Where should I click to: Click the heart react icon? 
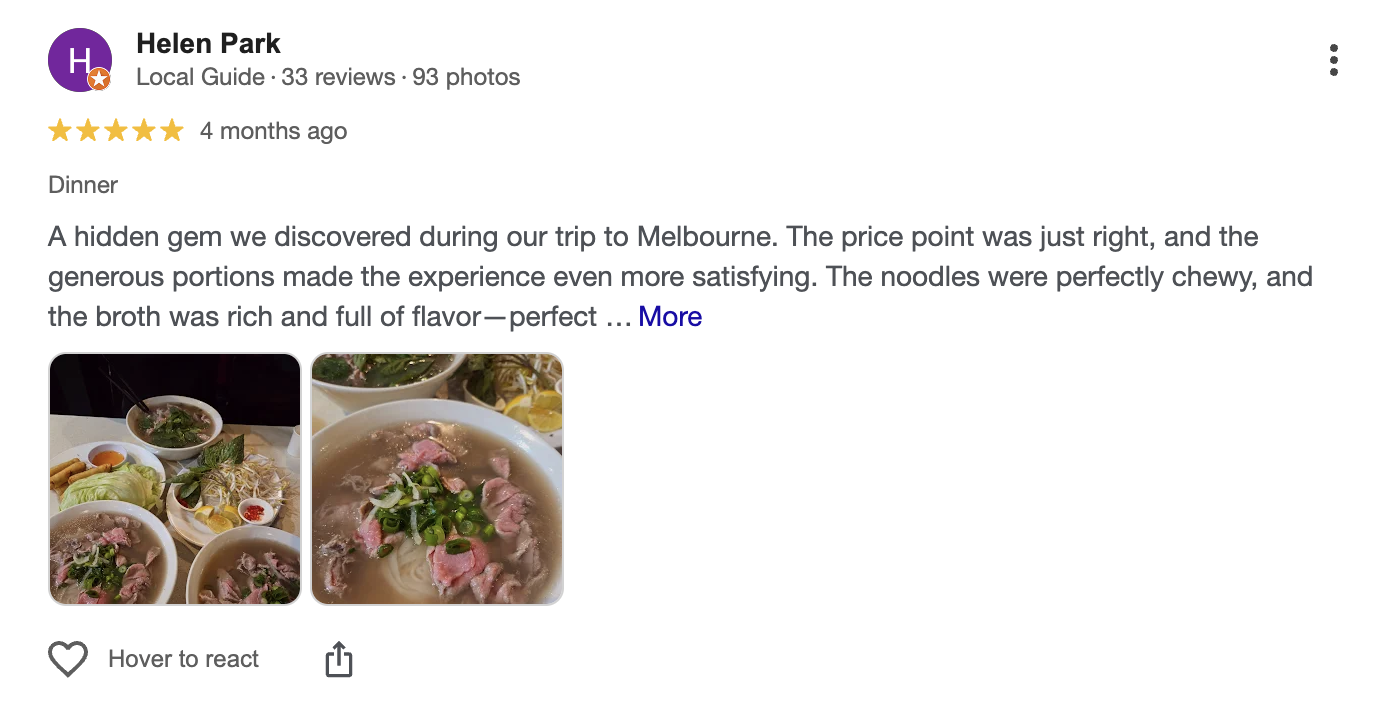pos(68,659)
